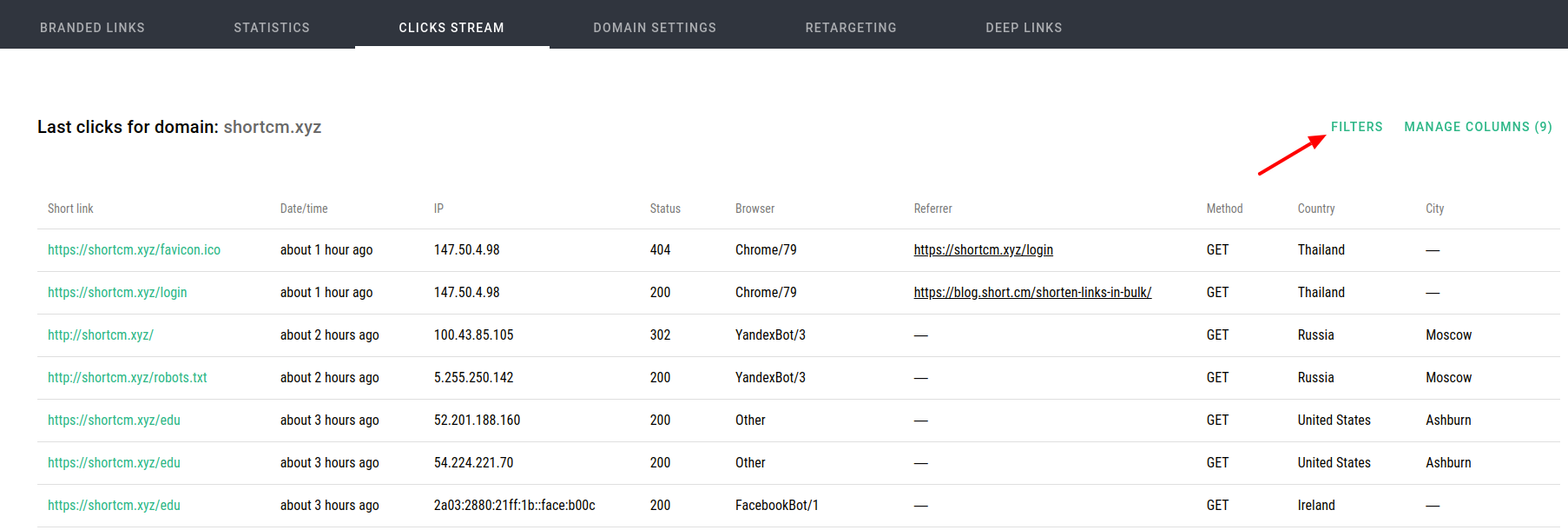Open the Branded Links tab

[92, 28]
